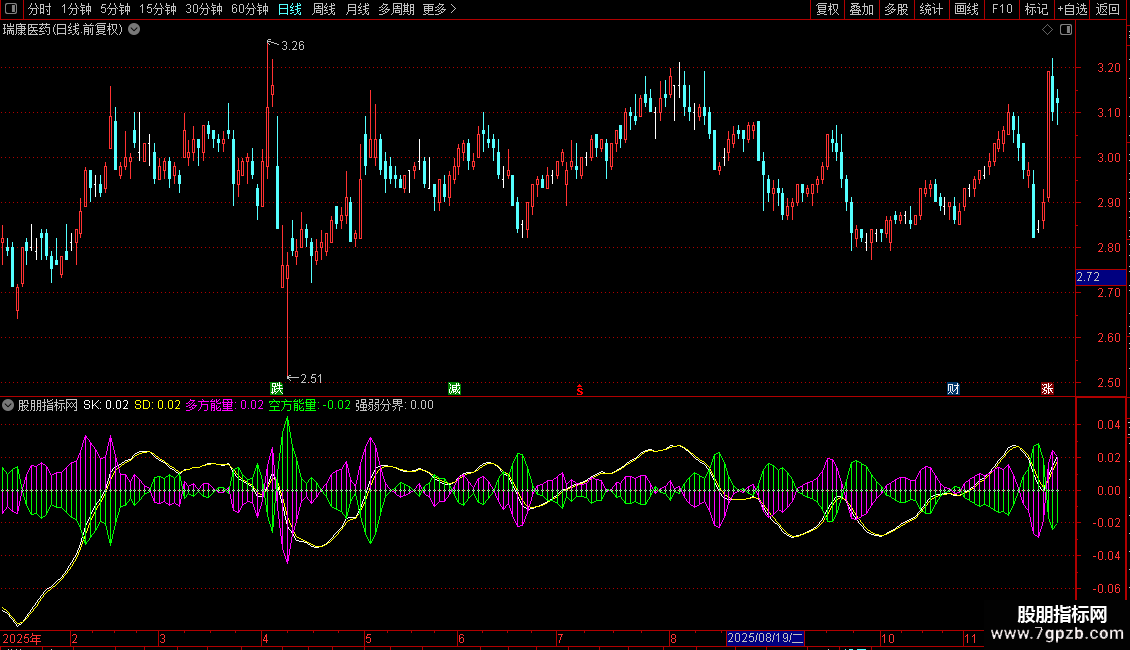
Task: Click the 画线 drawing tool button
Action: coord(966,9)
